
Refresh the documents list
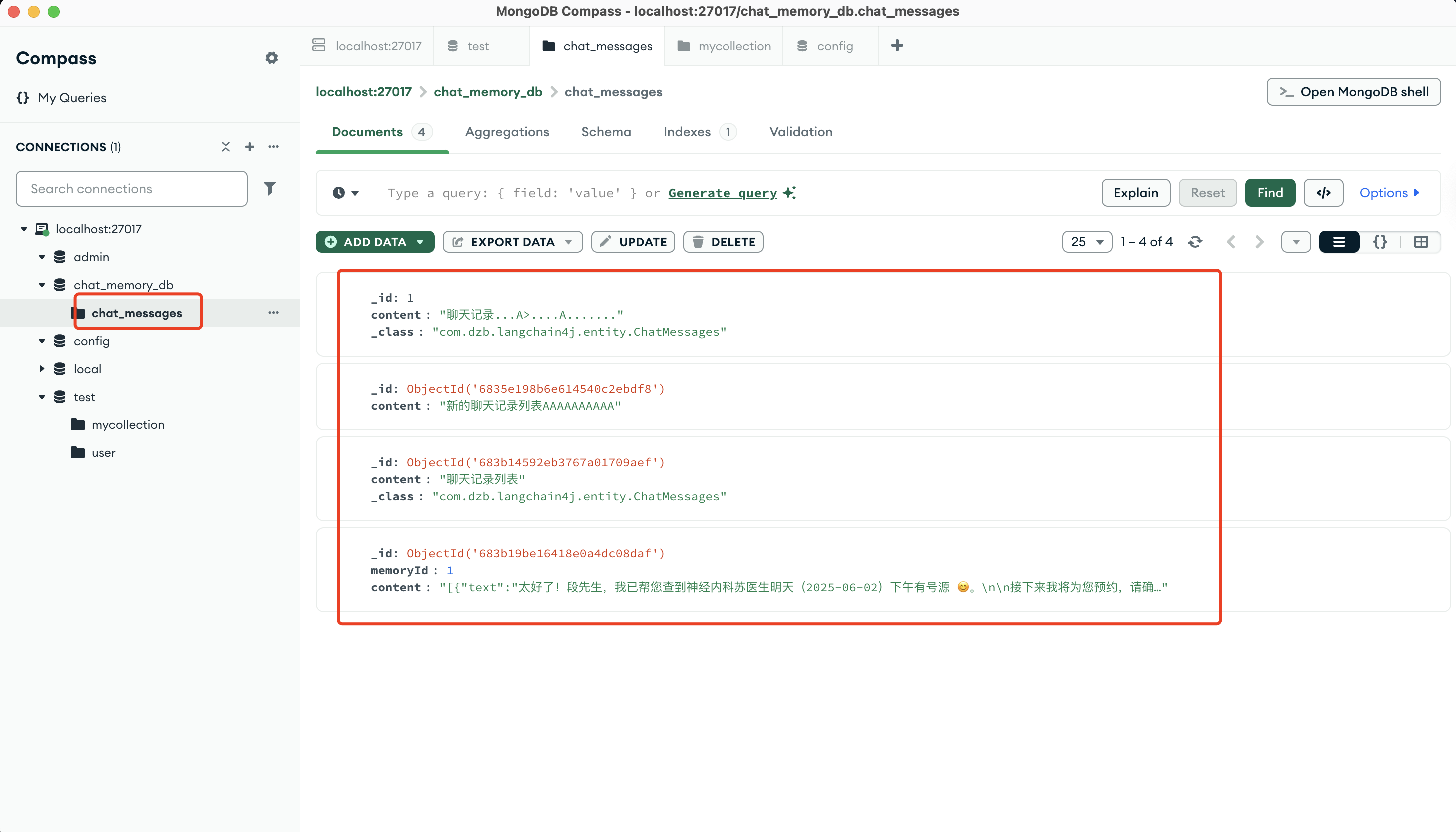click(x=1195, y=242)
